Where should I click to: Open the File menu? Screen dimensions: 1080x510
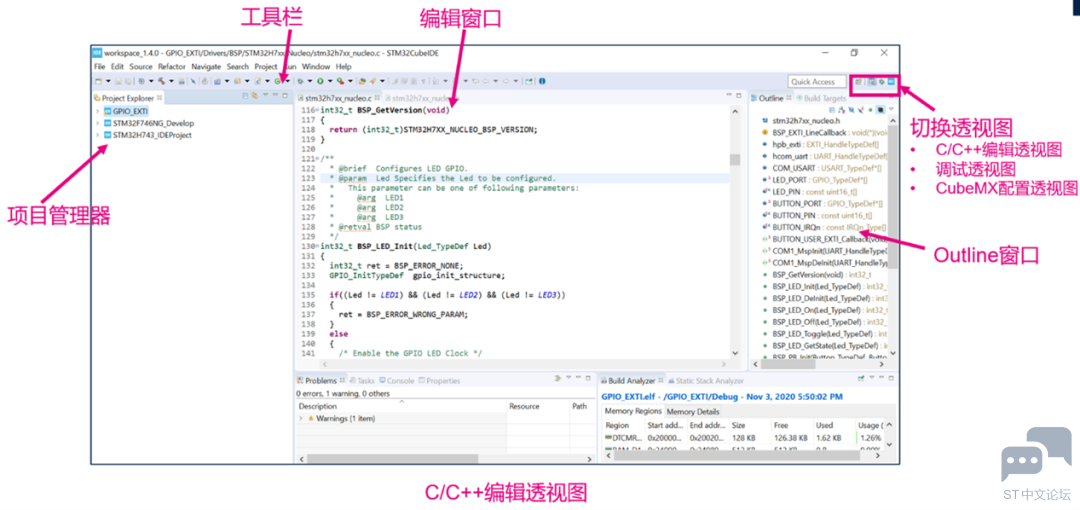[99, 67]
